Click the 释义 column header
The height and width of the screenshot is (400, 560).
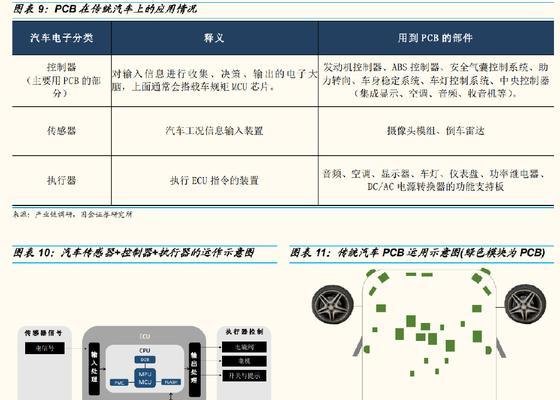click(x=215, y=38)
